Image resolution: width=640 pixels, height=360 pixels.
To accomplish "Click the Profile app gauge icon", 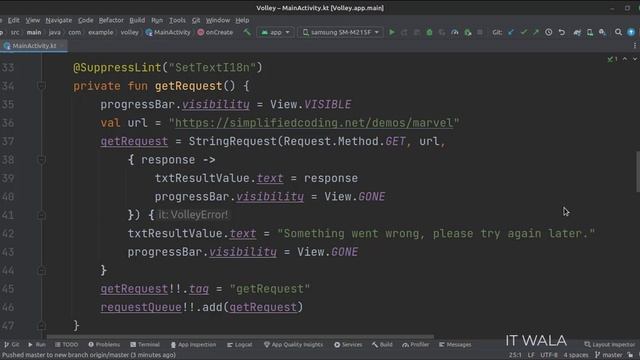I will pos(455,32).
